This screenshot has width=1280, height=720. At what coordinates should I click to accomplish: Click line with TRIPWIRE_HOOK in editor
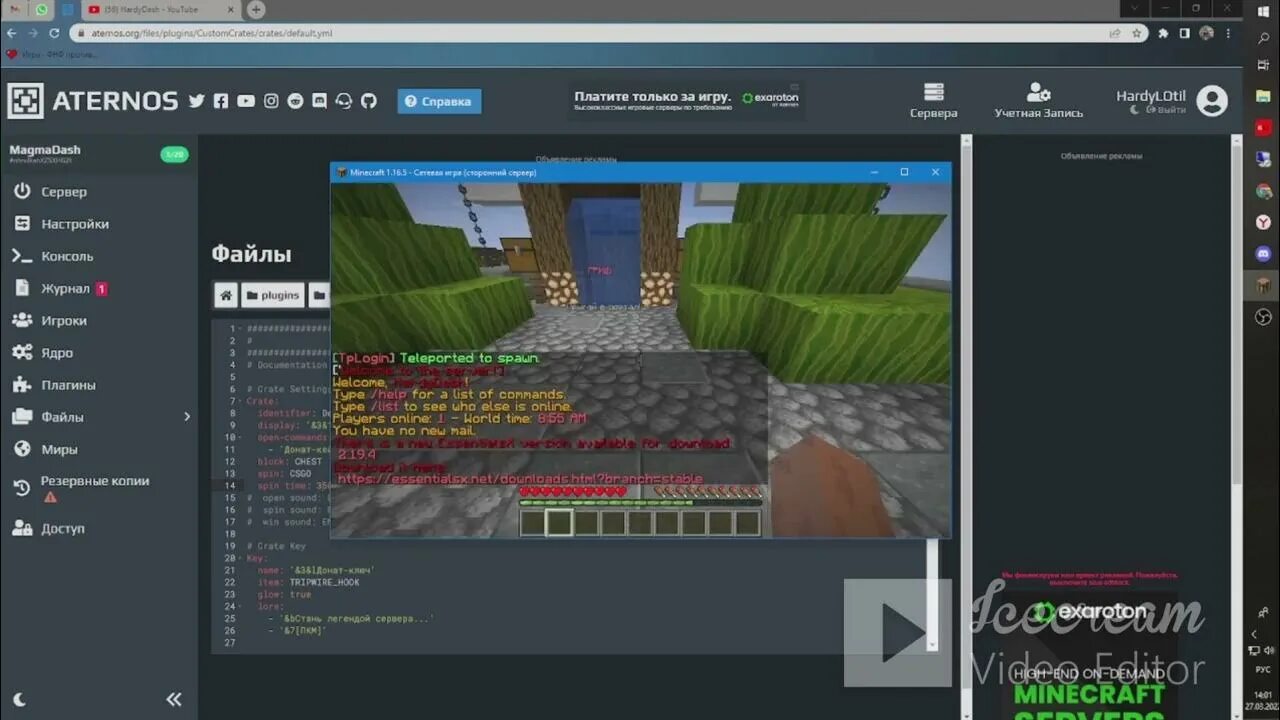coord(308,582)
